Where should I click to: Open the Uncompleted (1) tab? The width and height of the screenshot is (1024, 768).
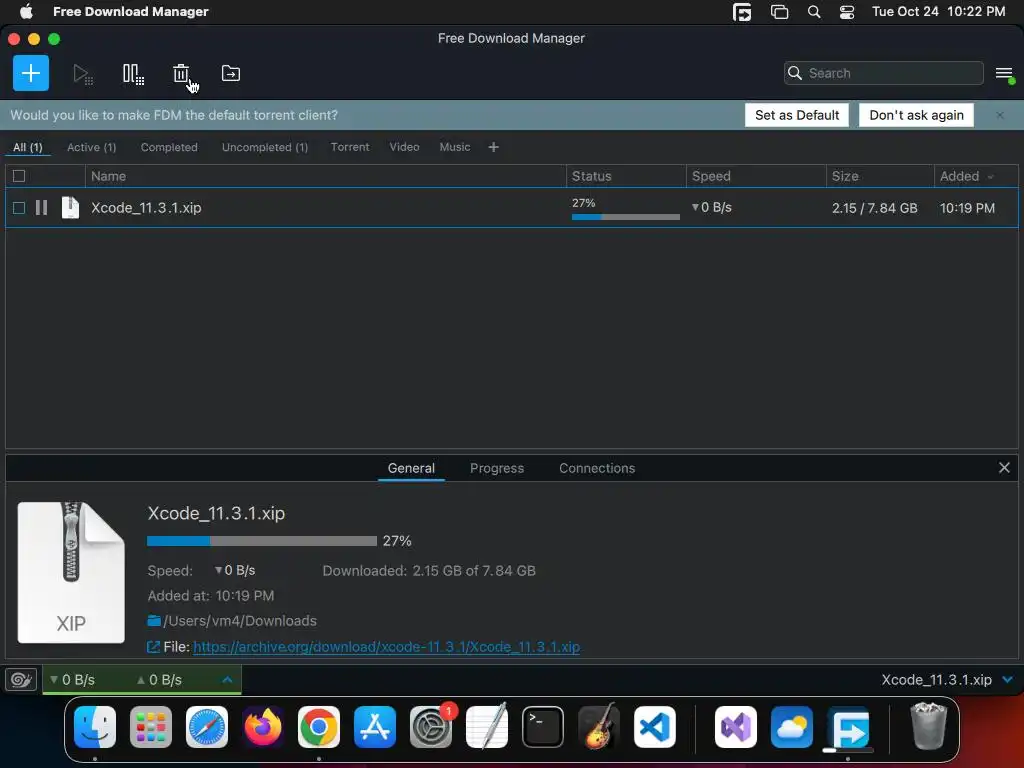[x=264, y=147]
